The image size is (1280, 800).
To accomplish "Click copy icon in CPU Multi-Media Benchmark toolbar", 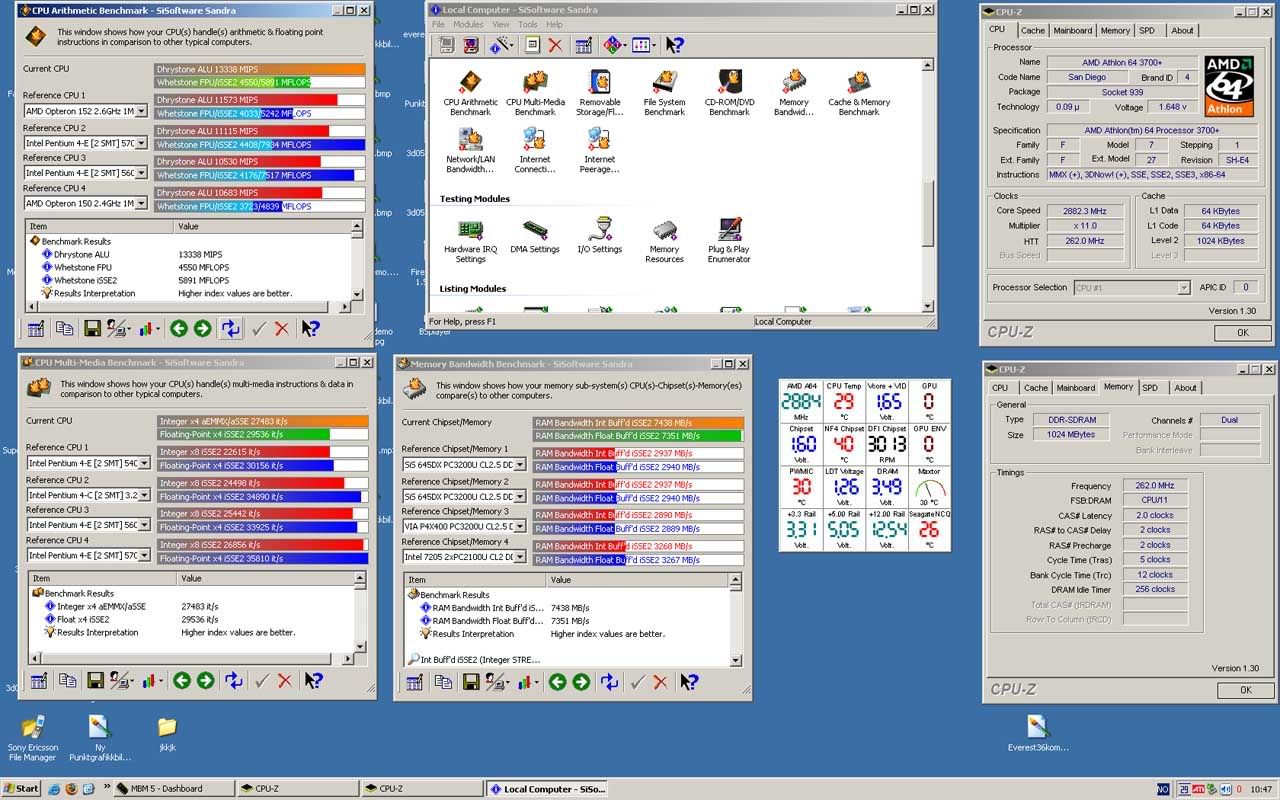I will click(67, 681).
